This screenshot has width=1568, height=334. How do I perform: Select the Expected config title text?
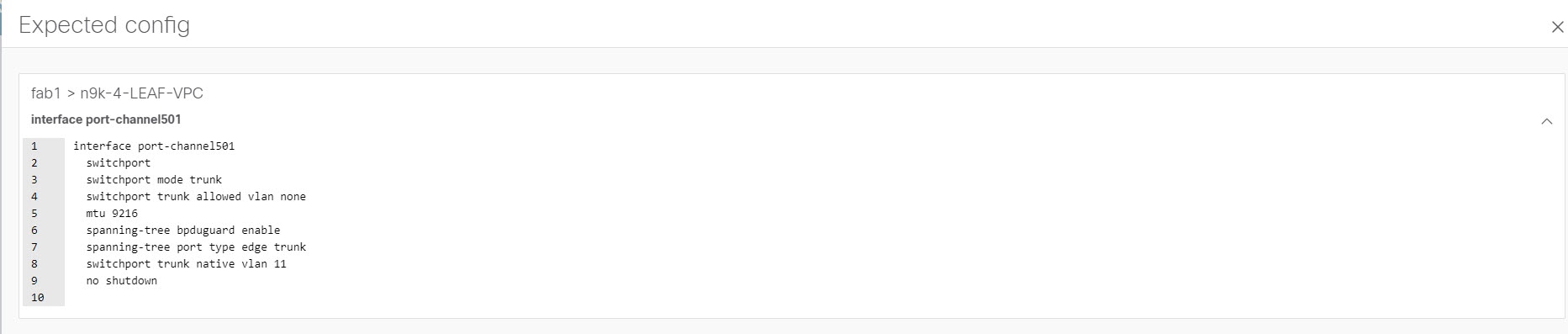(x=104, y=25)
